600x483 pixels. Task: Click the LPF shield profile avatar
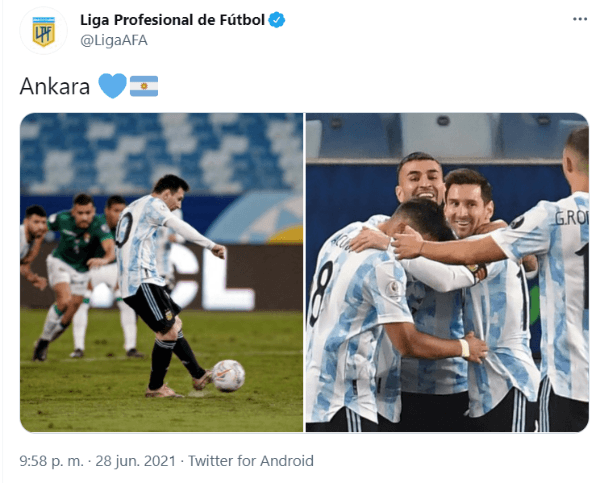[x=44, y=31]
